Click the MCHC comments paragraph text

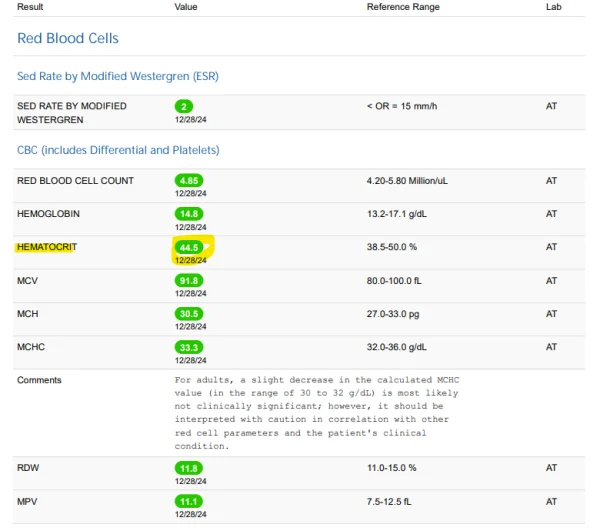point(315,413)
